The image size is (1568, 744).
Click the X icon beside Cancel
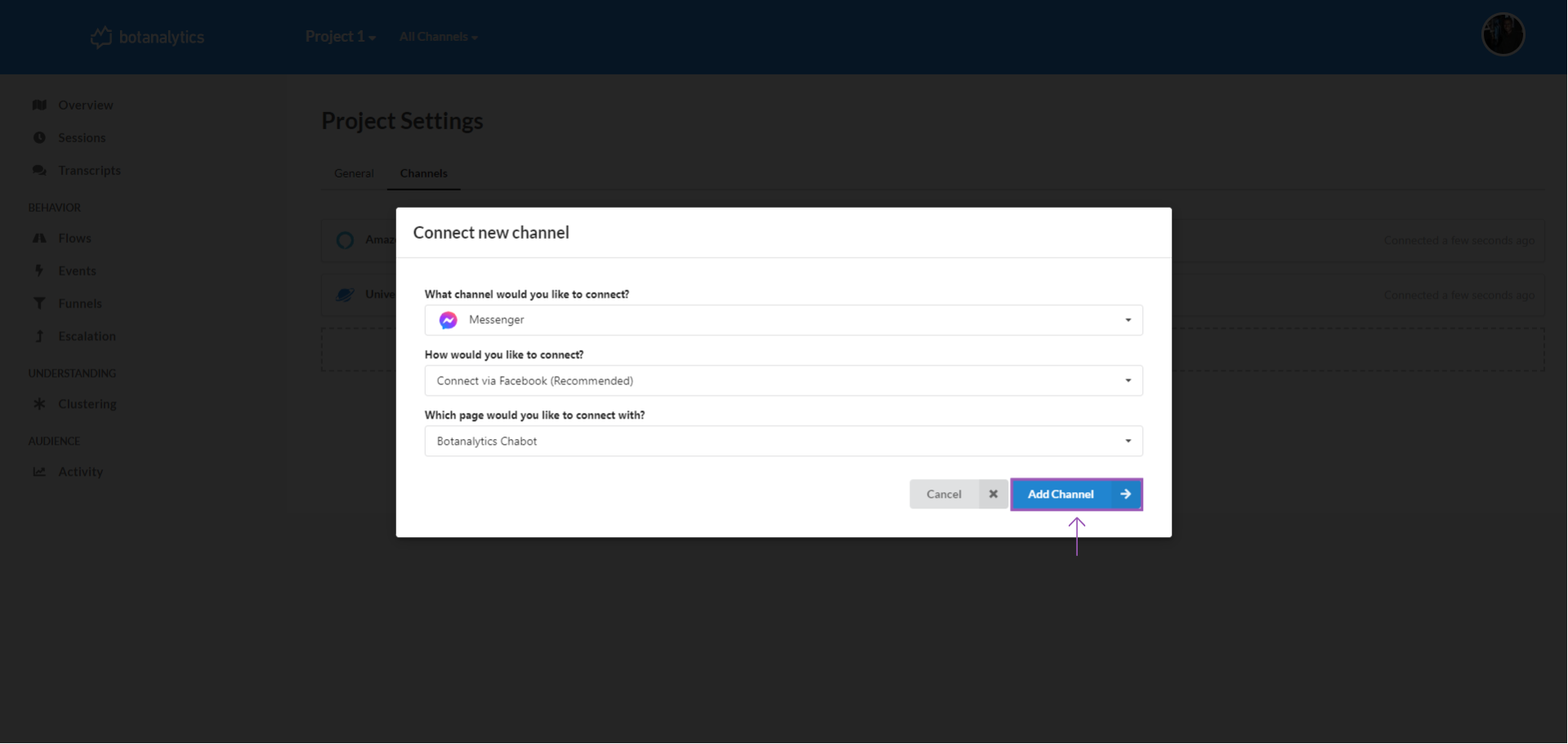994,494
